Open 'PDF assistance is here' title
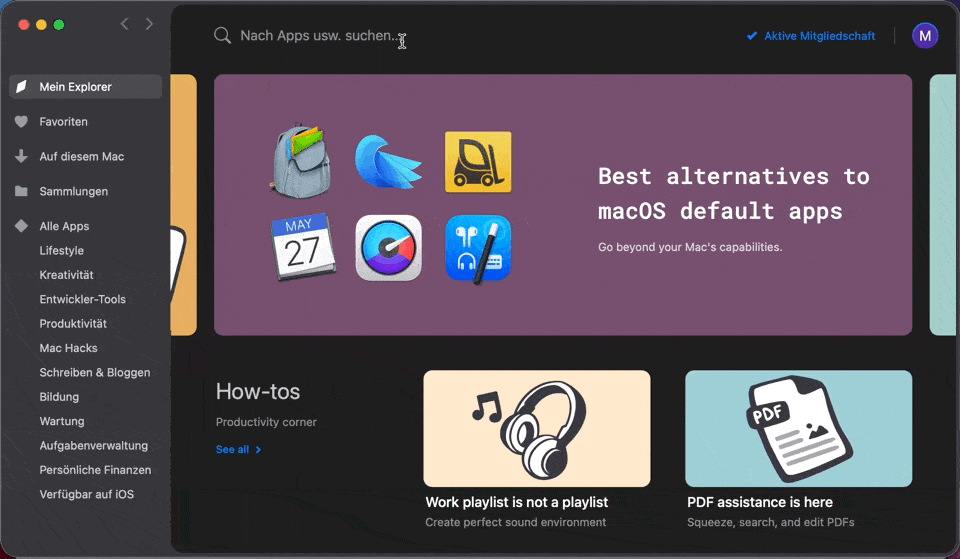The width and height of the screenshot is (960, 559). [760, 502]
